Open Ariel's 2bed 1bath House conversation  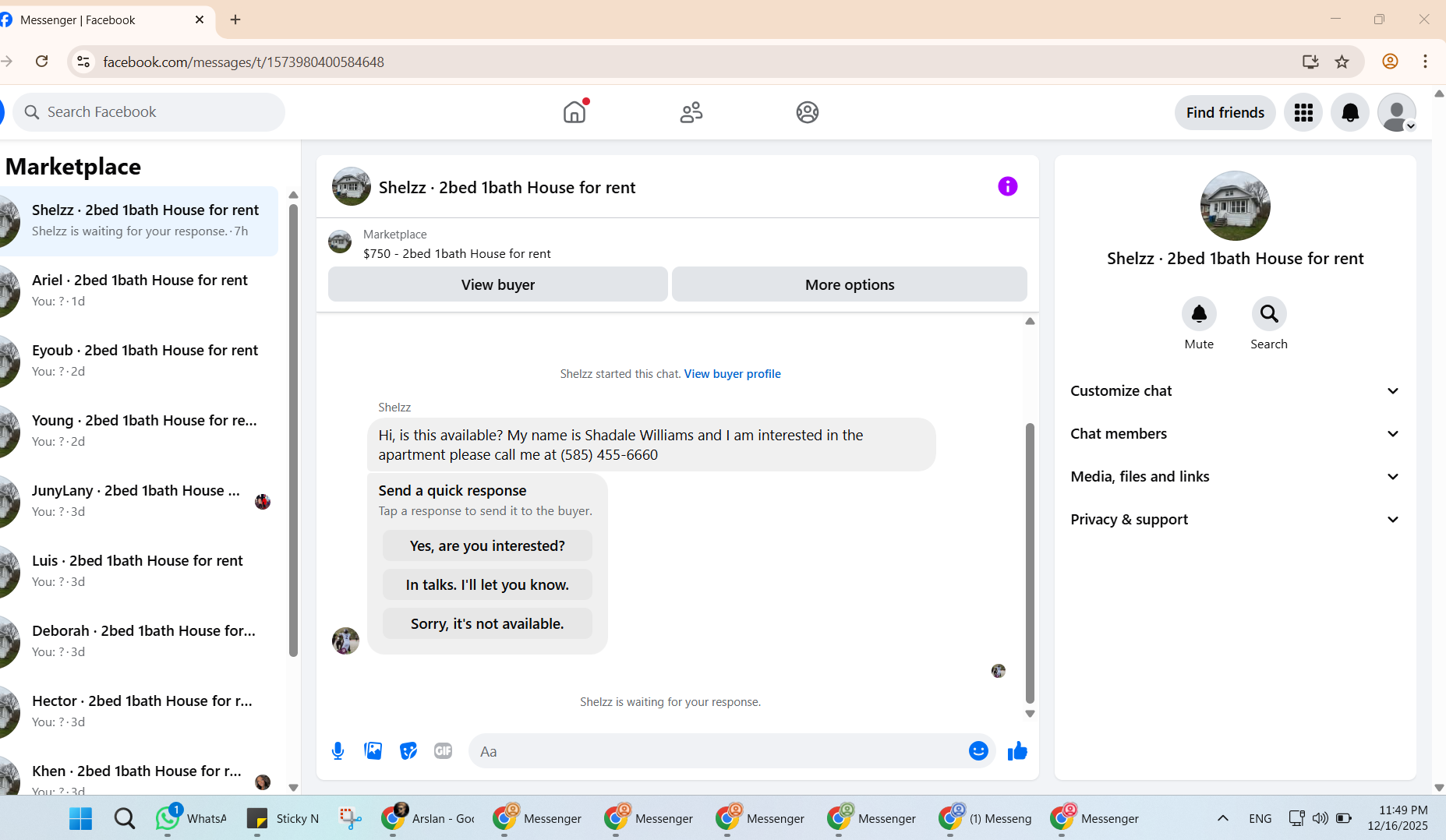[139, 291]
